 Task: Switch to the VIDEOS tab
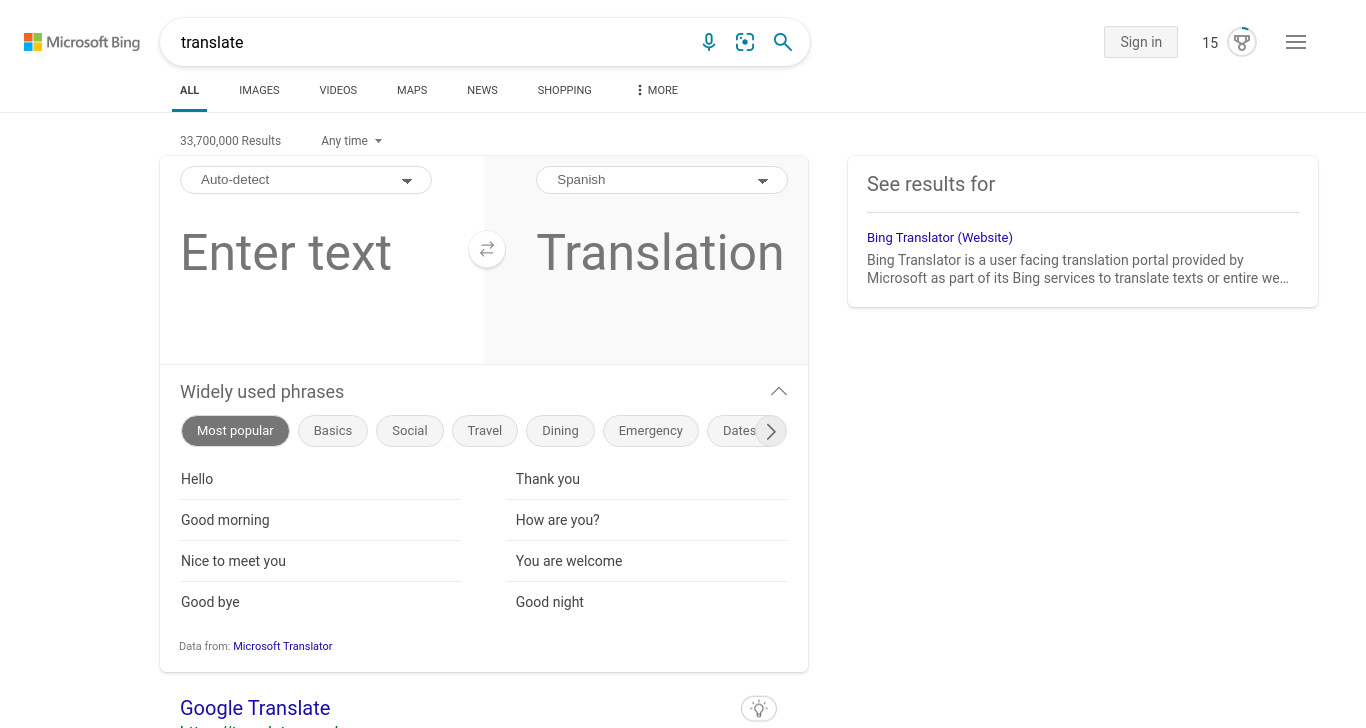338,90
